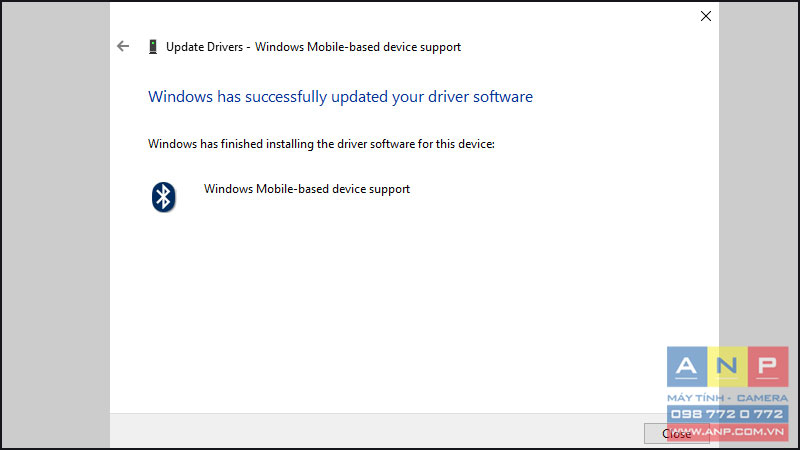Go back with the arrow icon
The width and height of the screenshot is (800, 450).
pyautogui.click(x=123, y=46)
